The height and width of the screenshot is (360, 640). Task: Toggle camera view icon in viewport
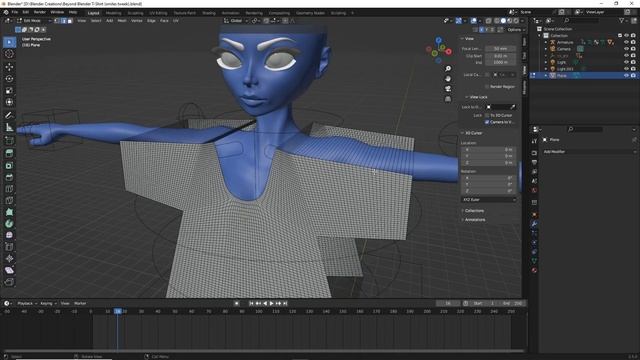448,89
